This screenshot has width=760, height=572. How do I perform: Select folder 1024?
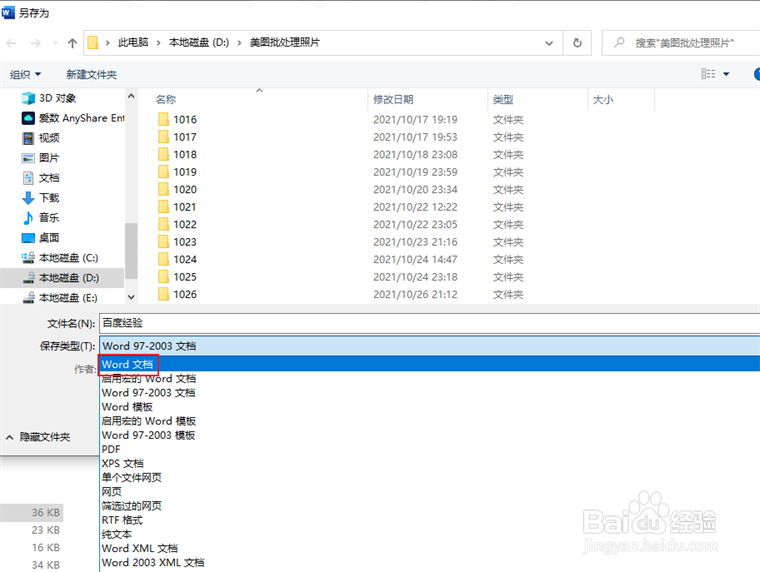177,259
